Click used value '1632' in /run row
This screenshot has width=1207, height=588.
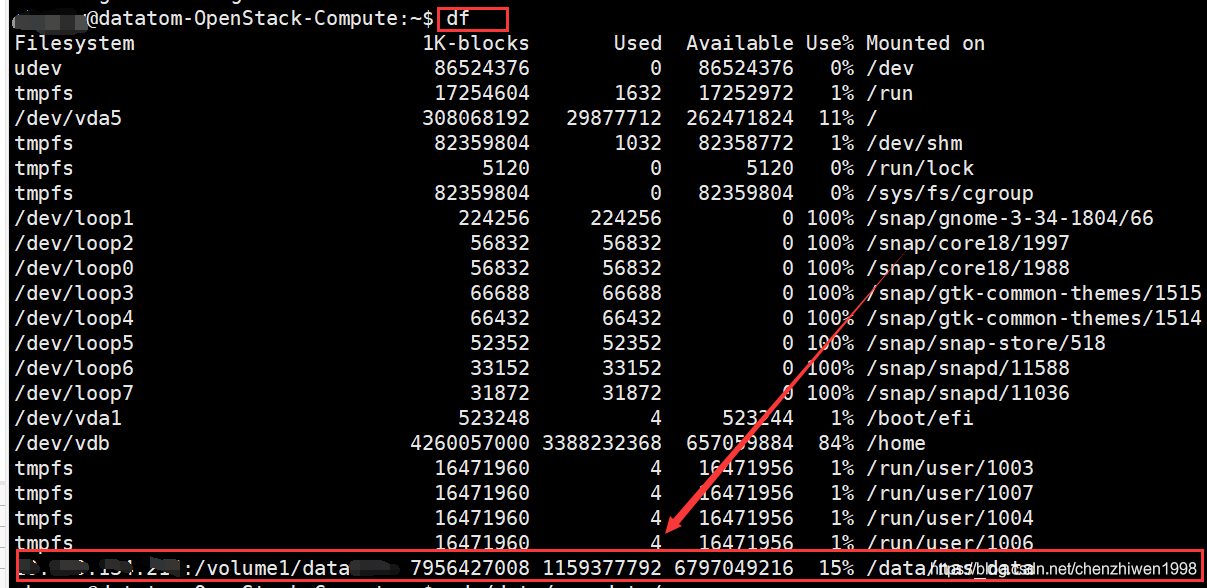[x=638, y=93]
